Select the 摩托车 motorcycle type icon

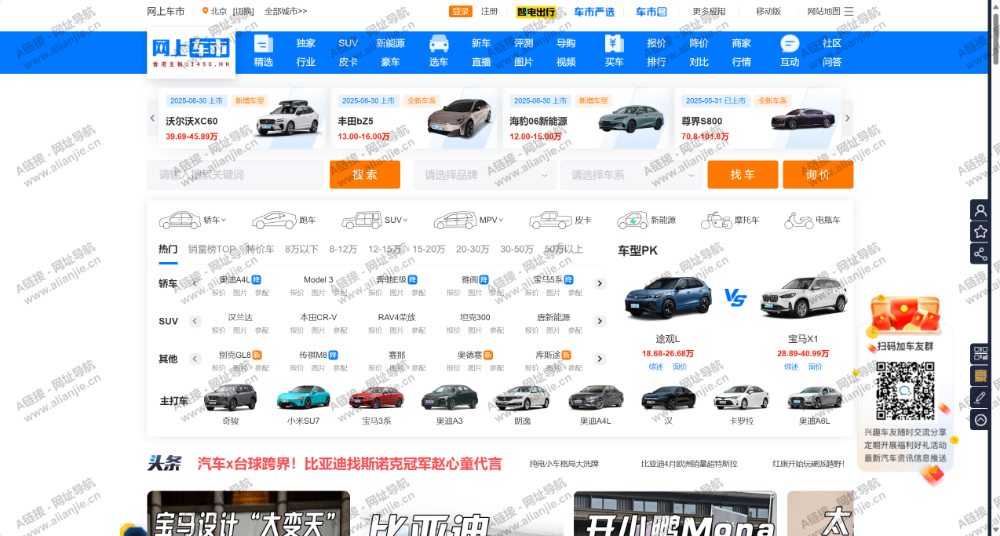pos(716,220)
